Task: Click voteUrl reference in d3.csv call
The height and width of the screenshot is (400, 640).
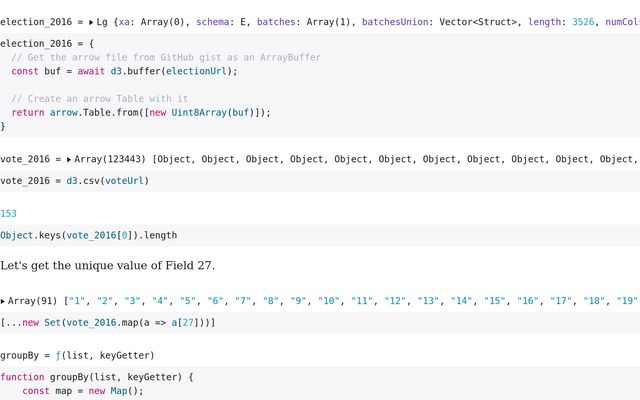Action: click(124, 181)
